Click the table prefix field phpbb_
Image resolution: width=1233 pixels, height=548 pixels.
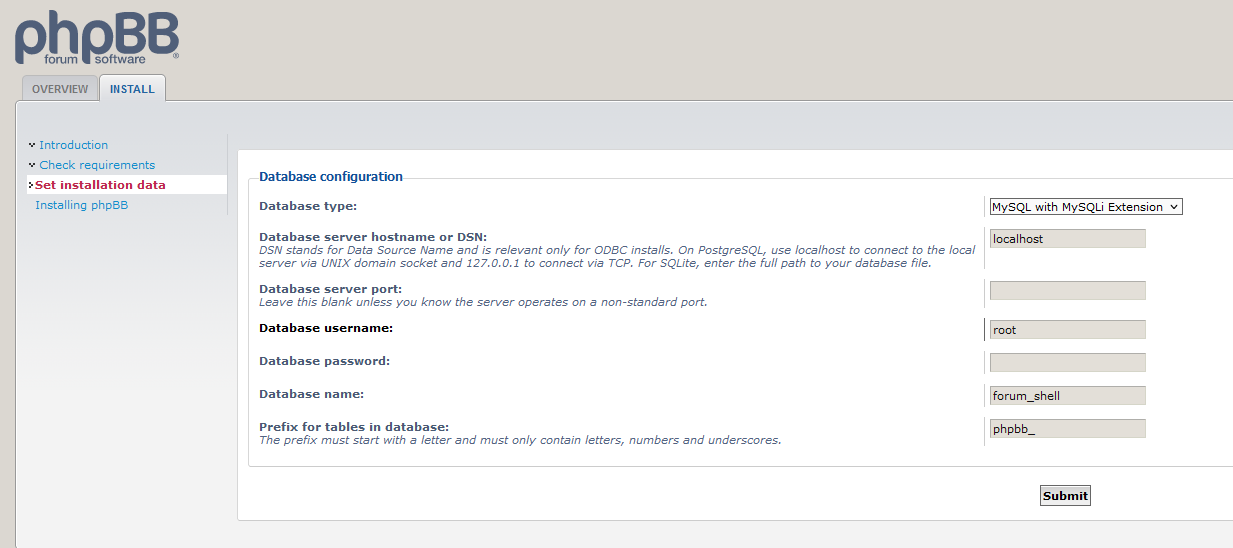click(x=1068, y=429)
